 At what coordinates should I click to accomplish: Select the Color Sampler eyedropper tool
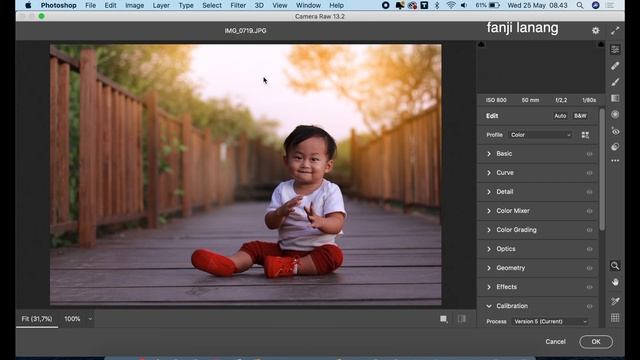pos(615,301)
